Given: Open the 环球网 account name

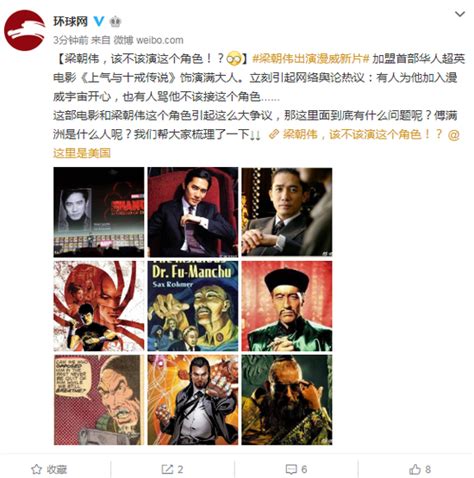Looking at the screenshot, I should pos(70,21).
